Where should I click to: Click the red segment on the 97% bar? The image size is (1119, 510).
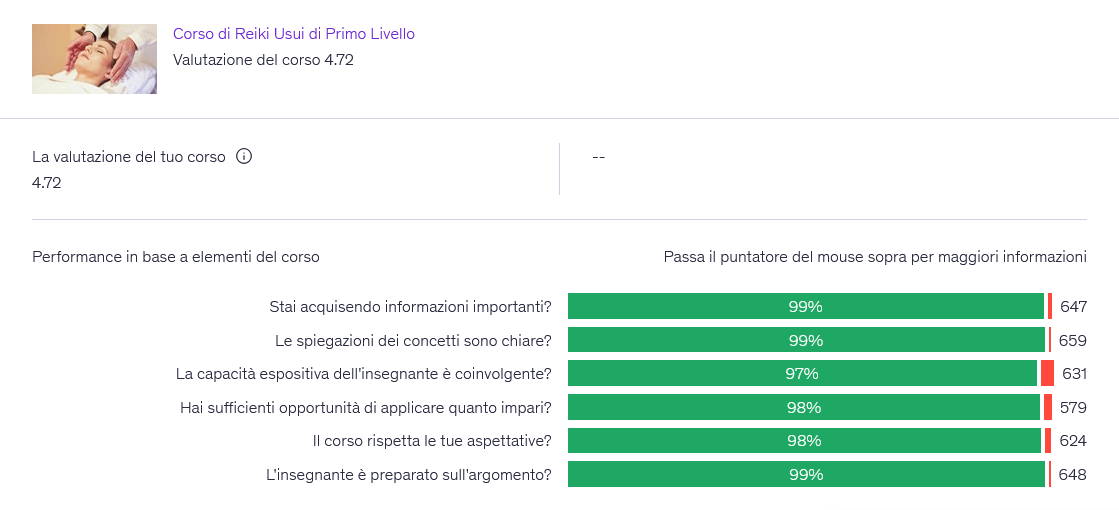pyautogui.click(x=1047, y=374)
